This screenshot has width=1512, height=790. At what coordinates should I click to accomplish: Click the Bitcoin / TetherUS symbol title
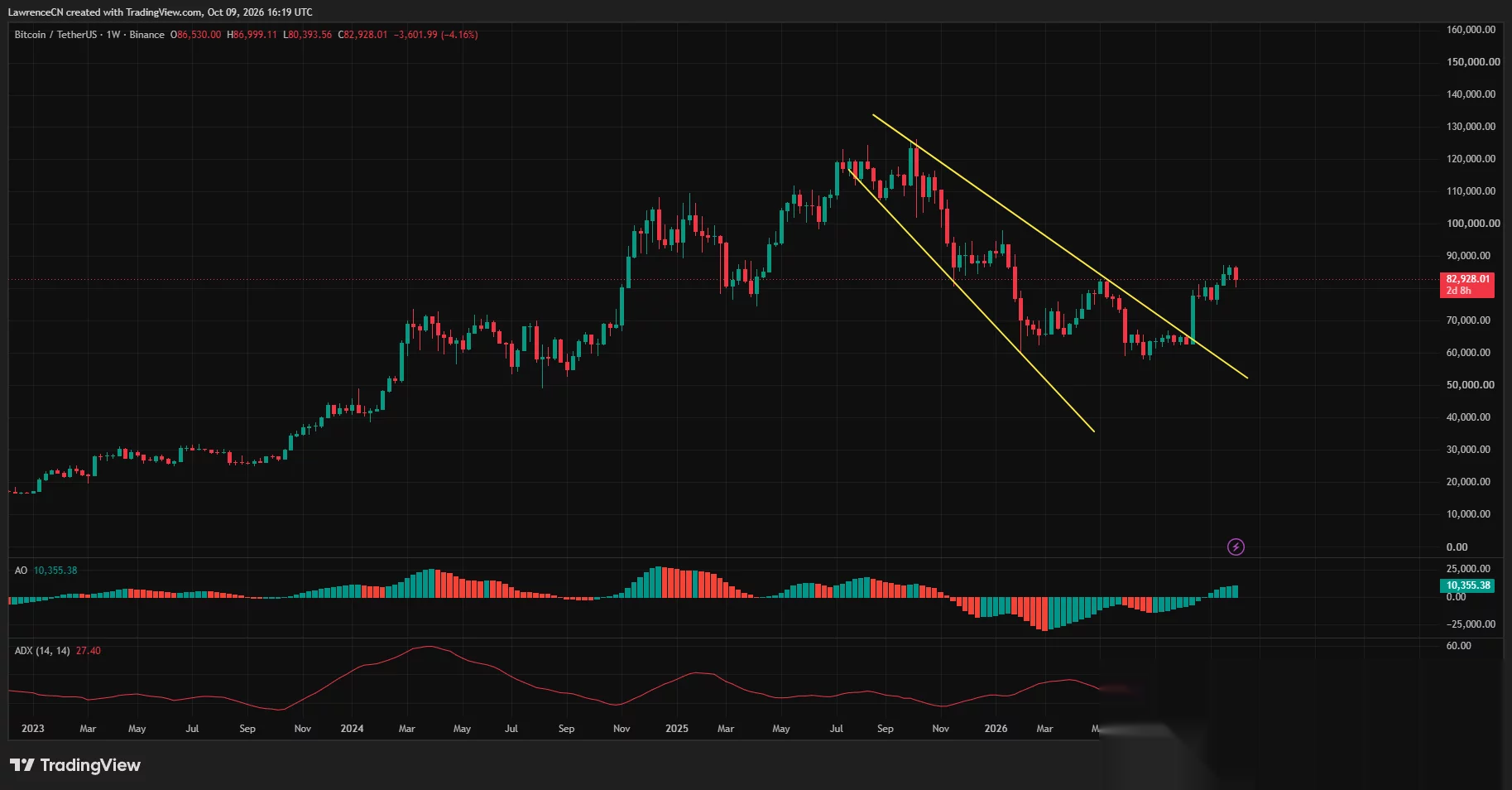(x=55, y=35)
